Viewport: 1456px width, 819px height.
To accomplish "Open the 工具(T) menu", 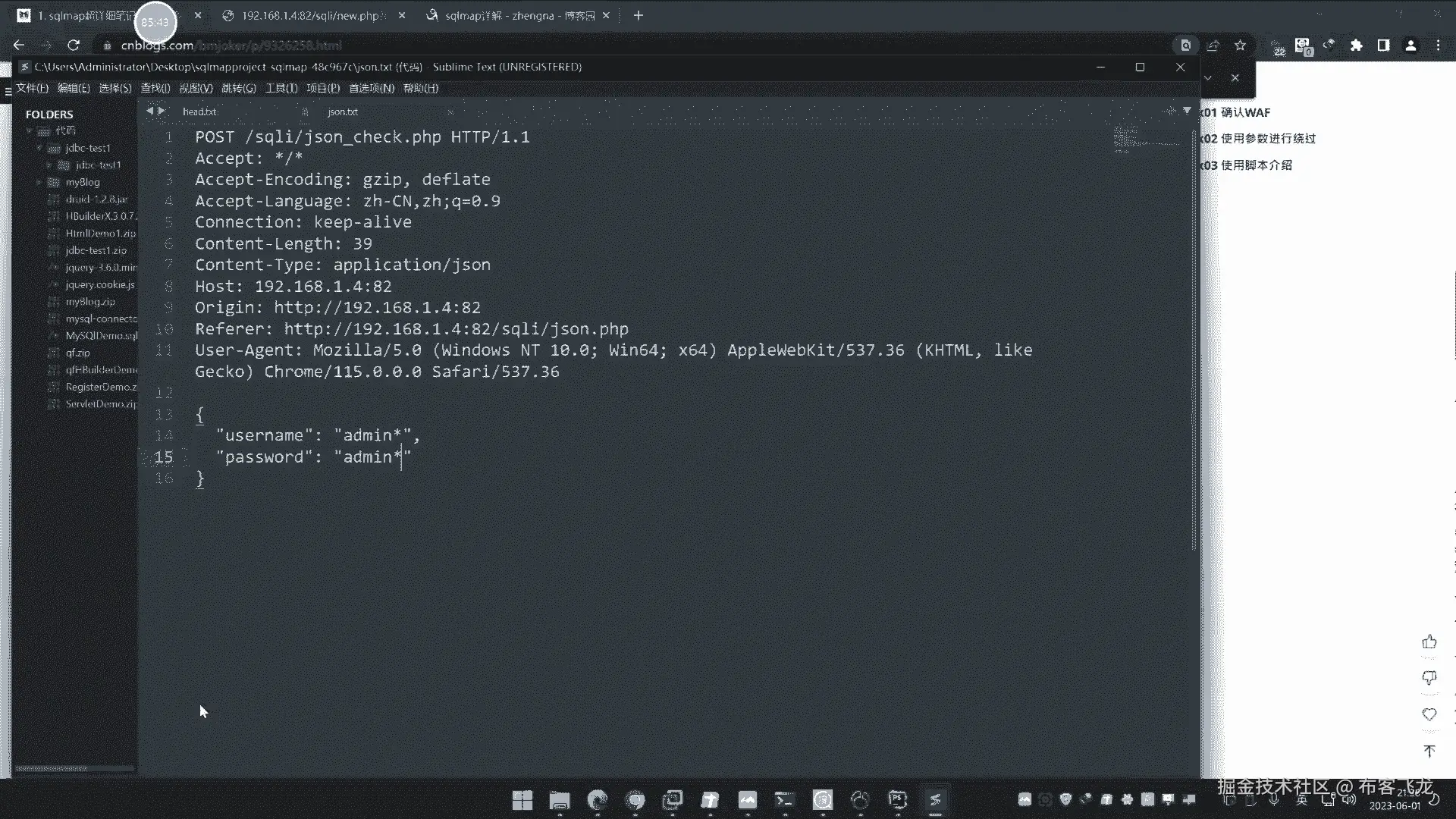I will (281, 88).
